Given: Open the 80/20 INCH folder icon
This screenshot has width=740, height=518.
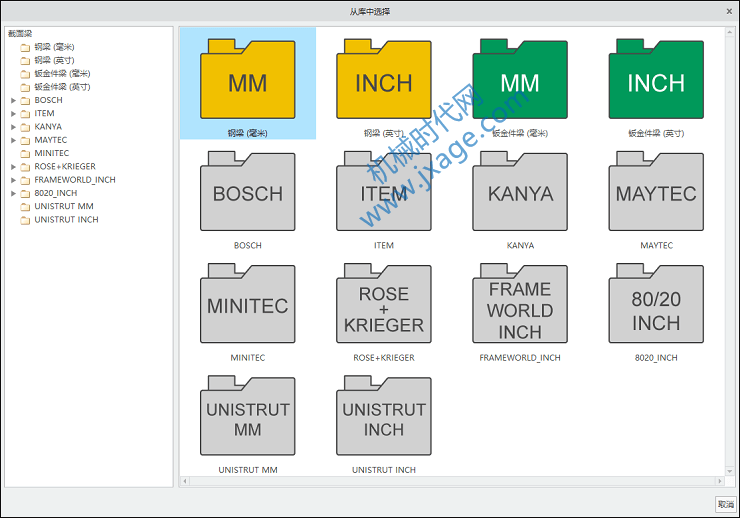Looking at the screenshot, I should click(x=656, y=303).
